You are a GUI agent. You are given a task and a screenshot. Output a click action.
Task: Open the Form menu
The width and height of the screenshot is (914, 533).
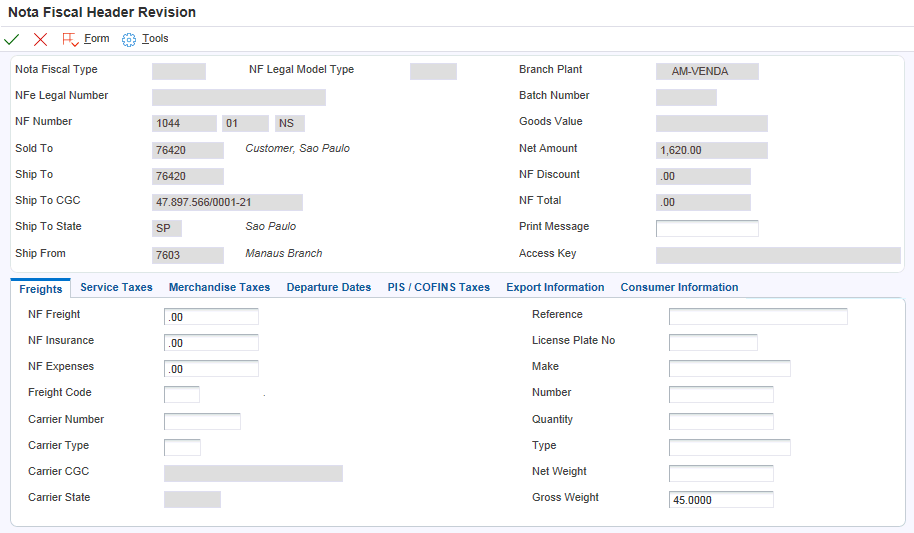click(86, 39)
